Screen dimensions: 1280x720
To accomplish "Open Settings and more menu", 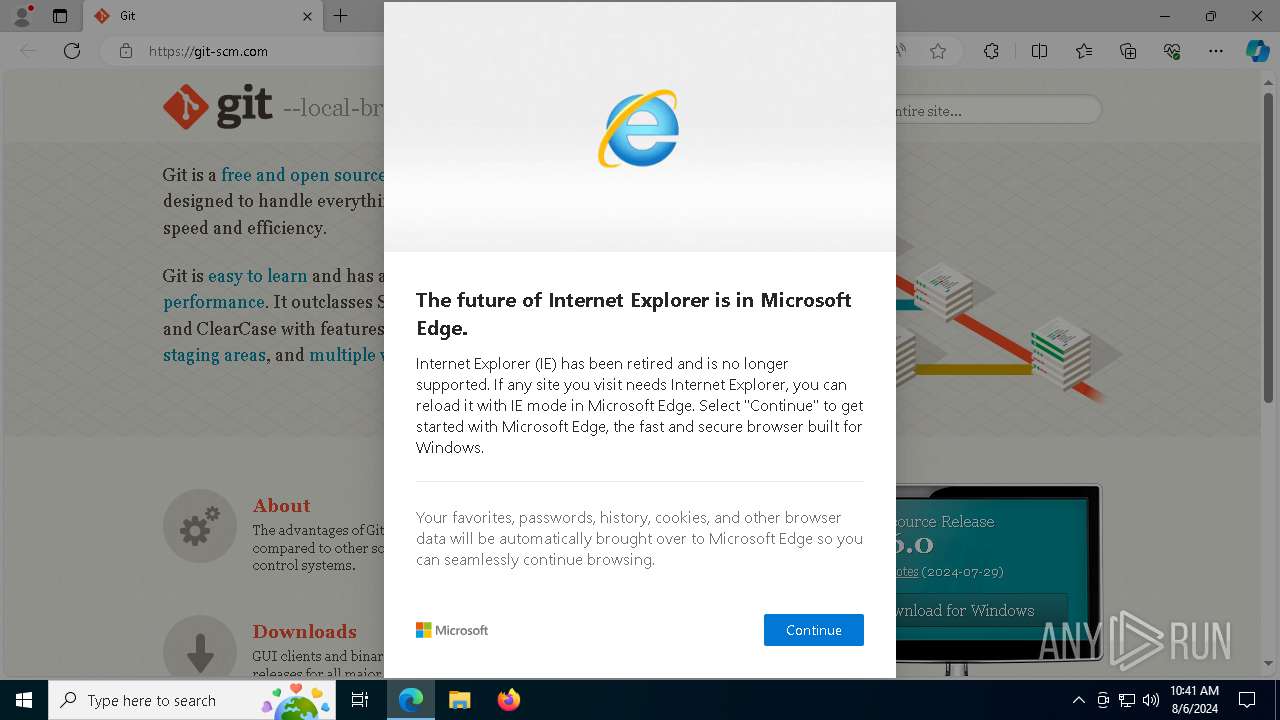I will click(1216, 51).
